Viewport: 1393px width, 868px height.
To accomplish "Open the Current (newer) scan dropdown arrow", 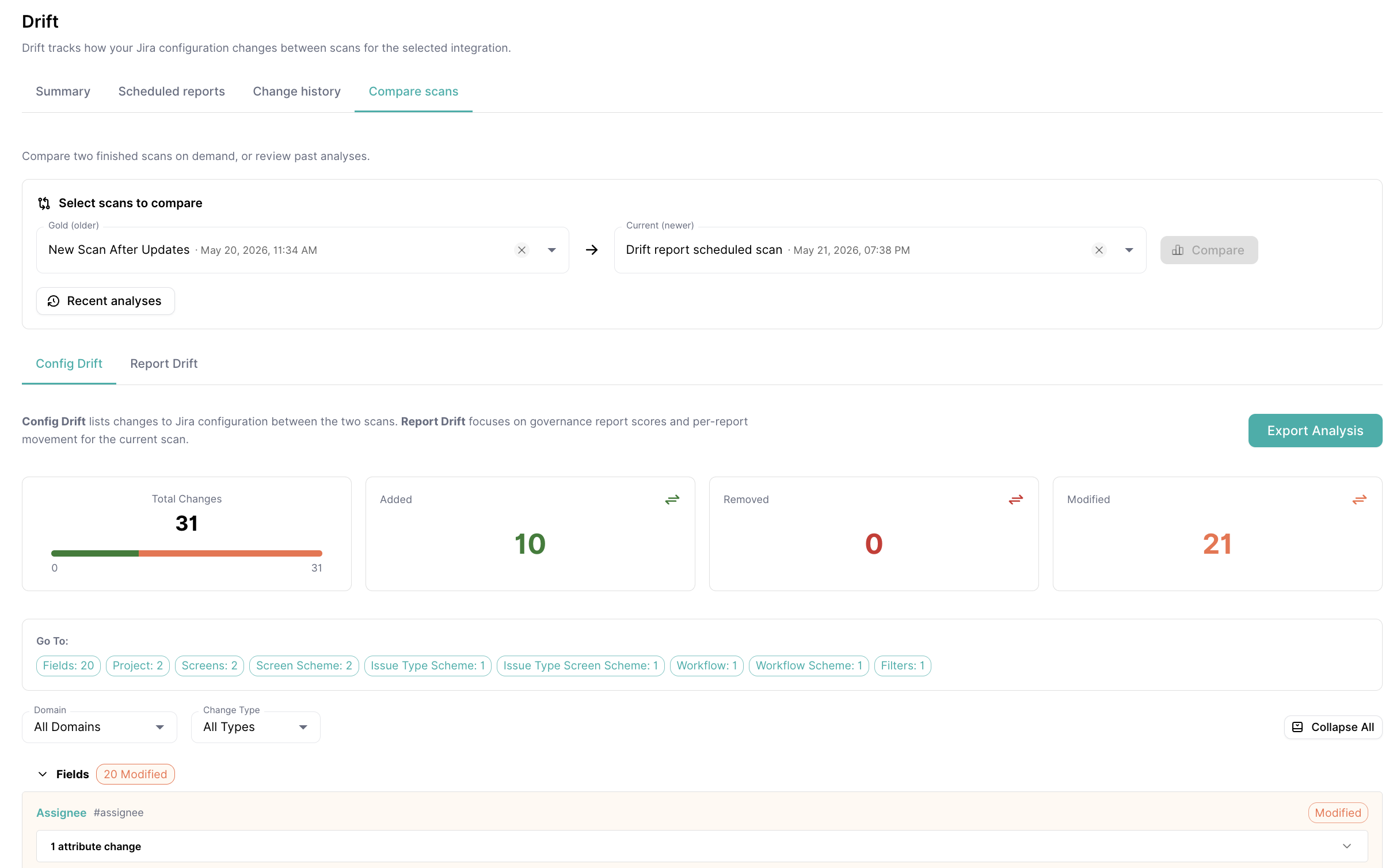I will (1129, 250).
